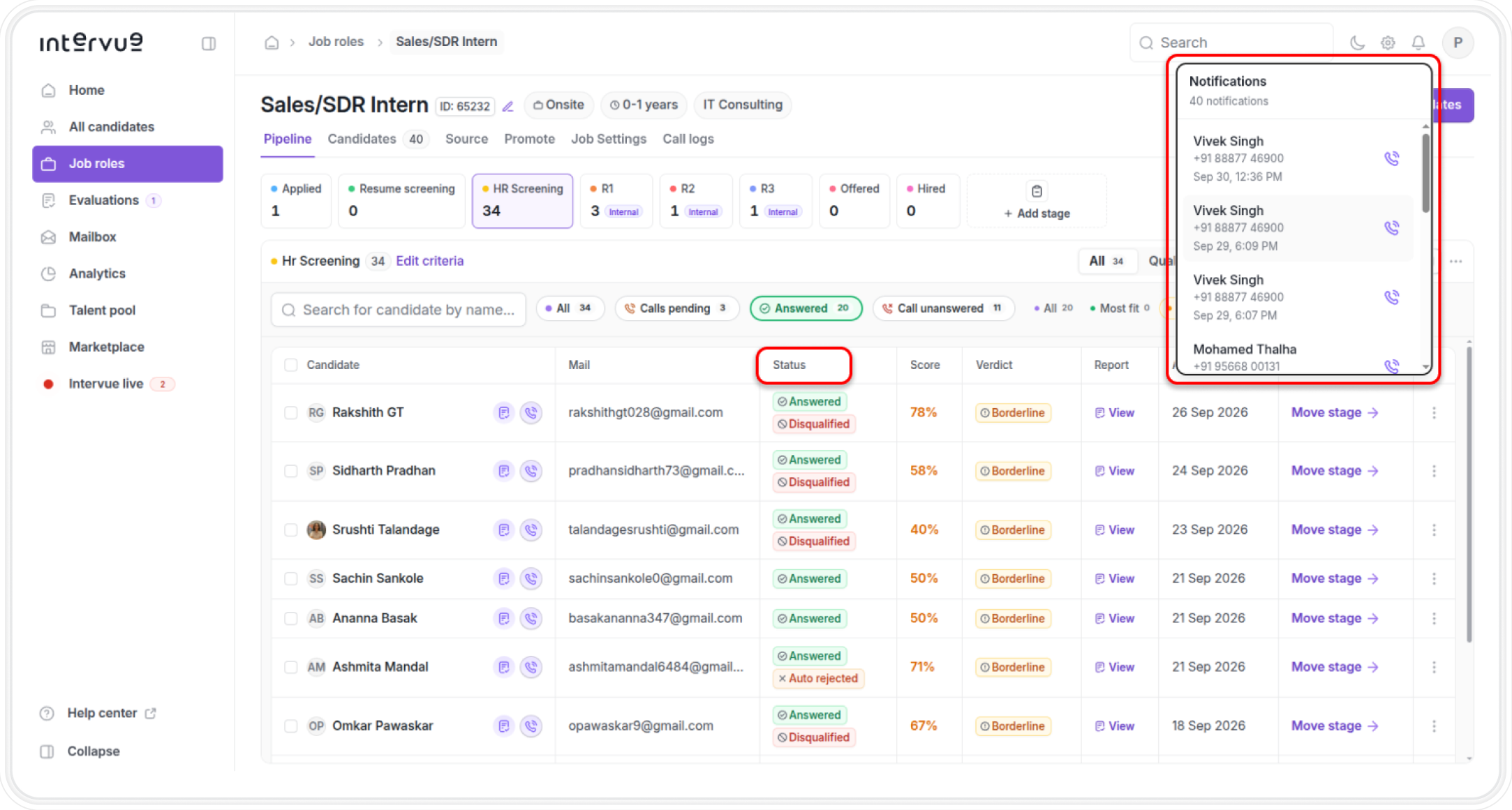Check the Sidharth Pradhan row checkbox

pos(291,471)
